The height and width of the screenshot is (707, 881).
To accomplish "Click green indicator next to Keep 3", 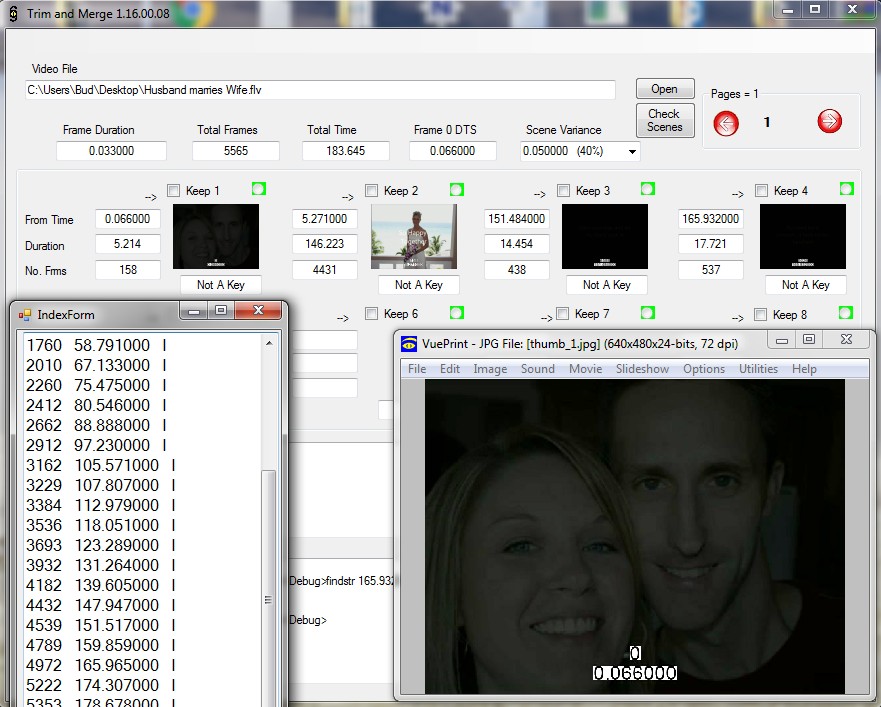I will pyautogui.click(x=647, y=189).
